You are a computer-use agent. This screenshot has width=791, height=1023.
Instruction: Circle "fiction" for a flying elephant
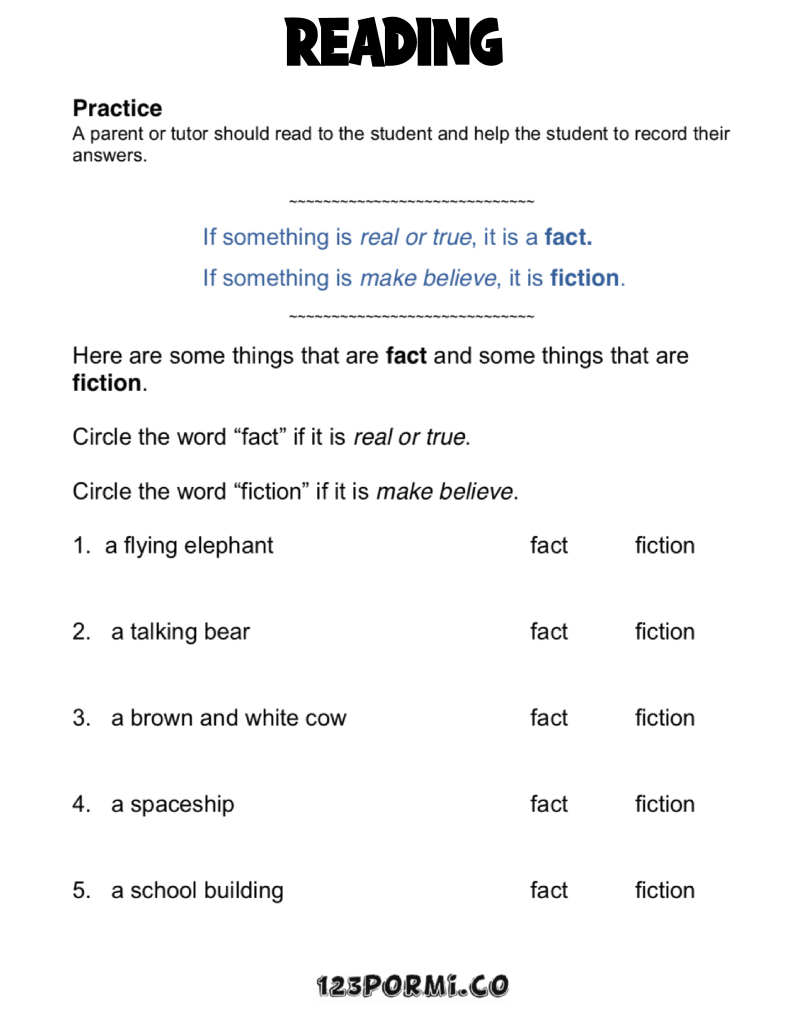(664, 546)
